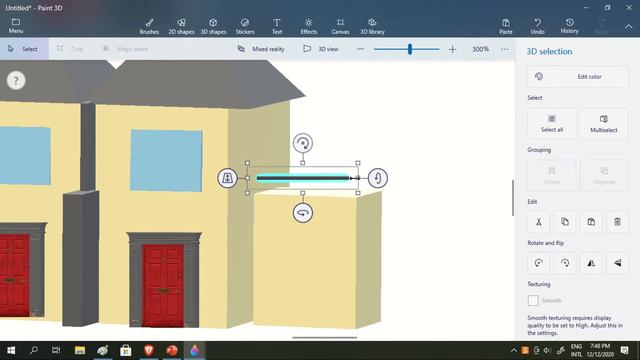
Task: Toggle 3D view
Action: point(321,49)
